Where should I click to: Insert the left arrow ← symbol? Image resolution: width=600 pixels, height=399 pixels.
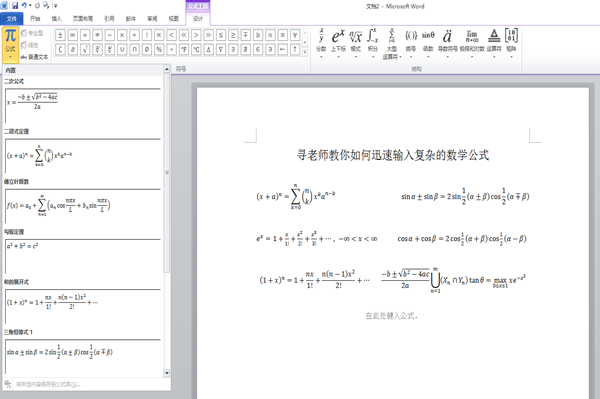[x=283, y=49]
